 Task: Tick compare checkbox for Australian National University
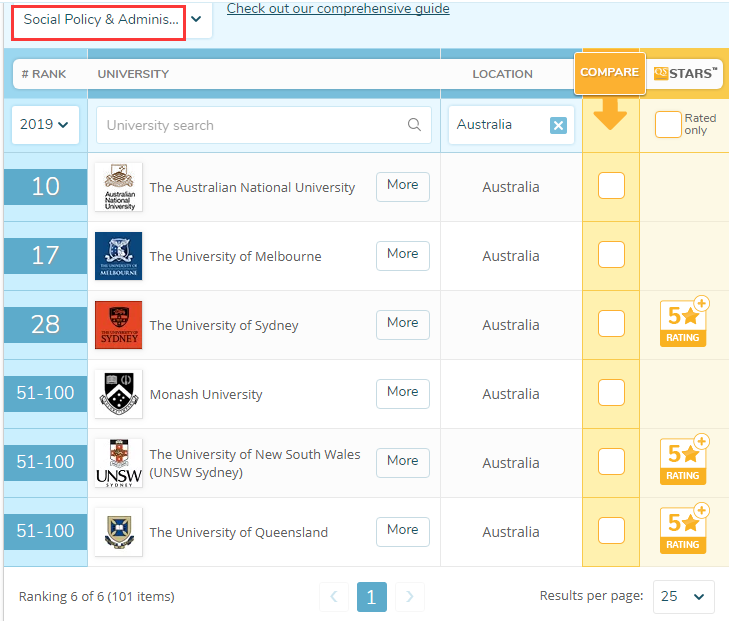point(611,186)
